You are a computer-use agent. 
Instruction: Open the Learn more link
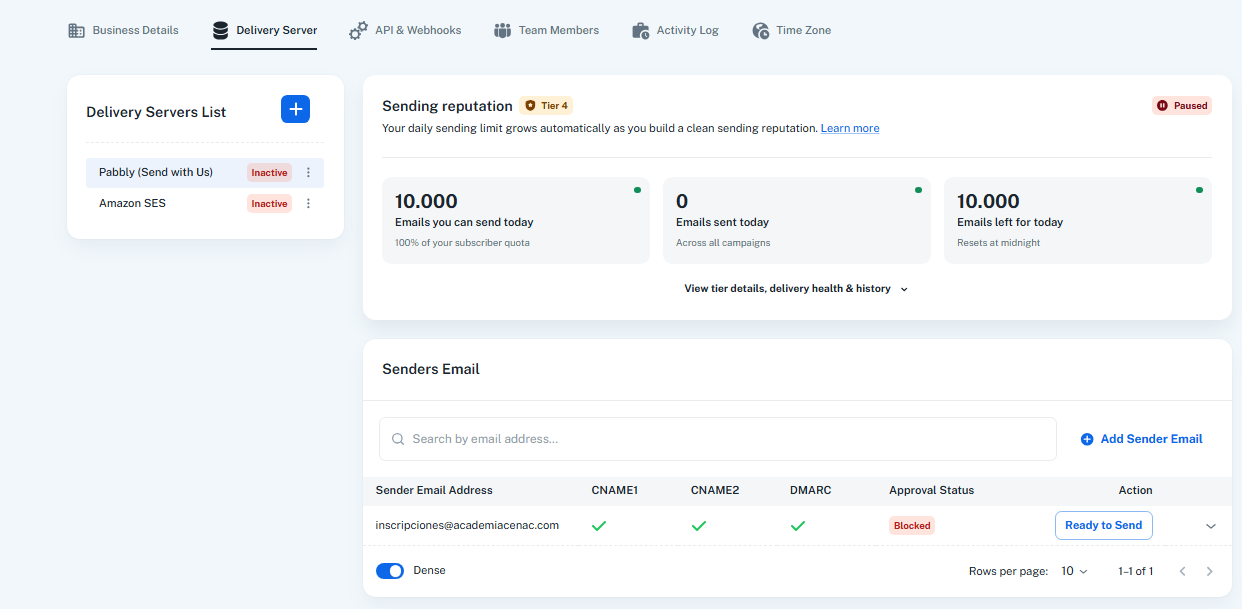click(850, 128)
